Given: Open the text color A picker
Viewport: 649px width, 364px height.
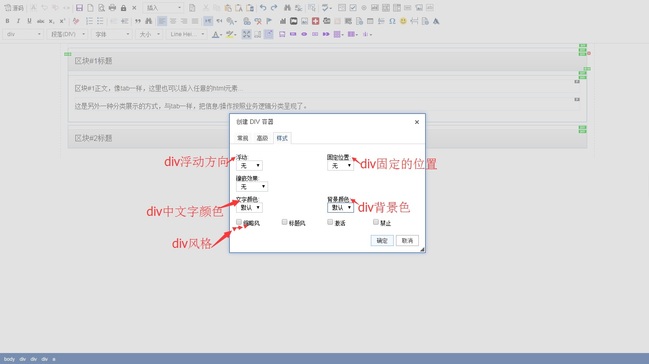Looking at the screenshot, I should [x=216, y=34].
